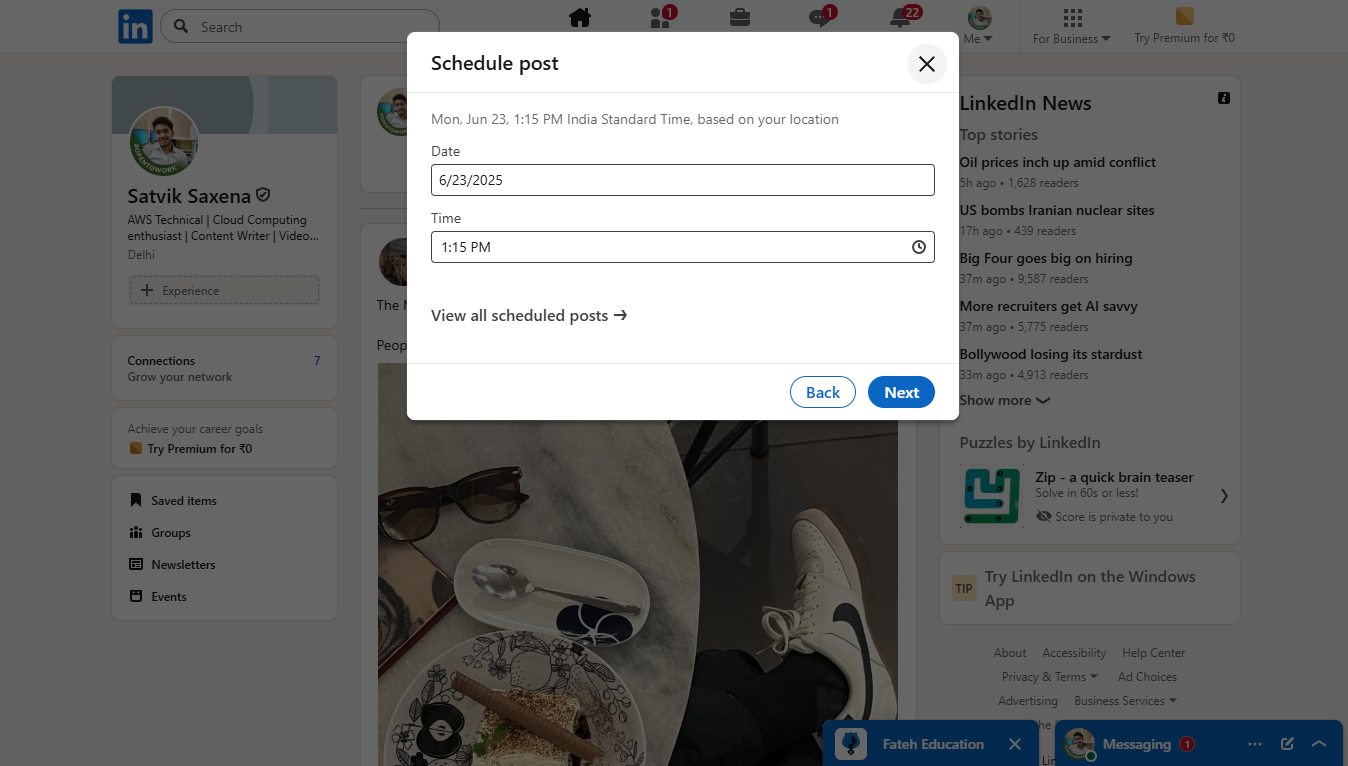1348x766 pixels.
Task: Click the Next button to schedule
Action: [x=900, y=392]
